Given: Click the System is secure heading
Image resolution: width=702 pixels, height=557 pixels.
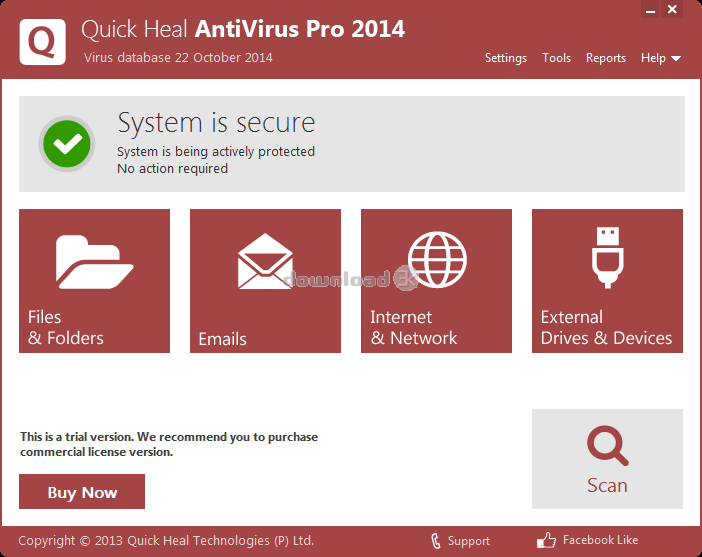Looking at the screenshot, I should point(216,123).
